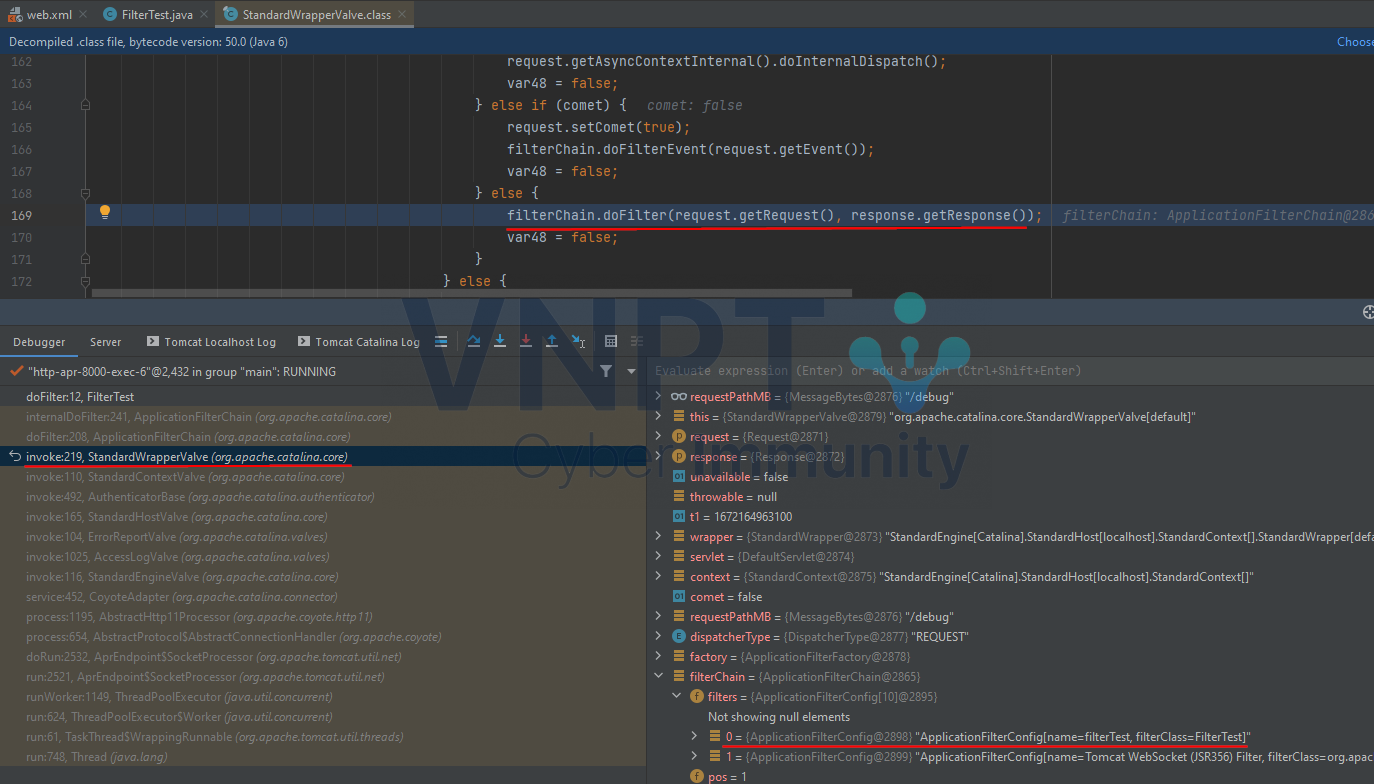Expand filter element 0 ApplicationFilterConfig

coord(695,737)
